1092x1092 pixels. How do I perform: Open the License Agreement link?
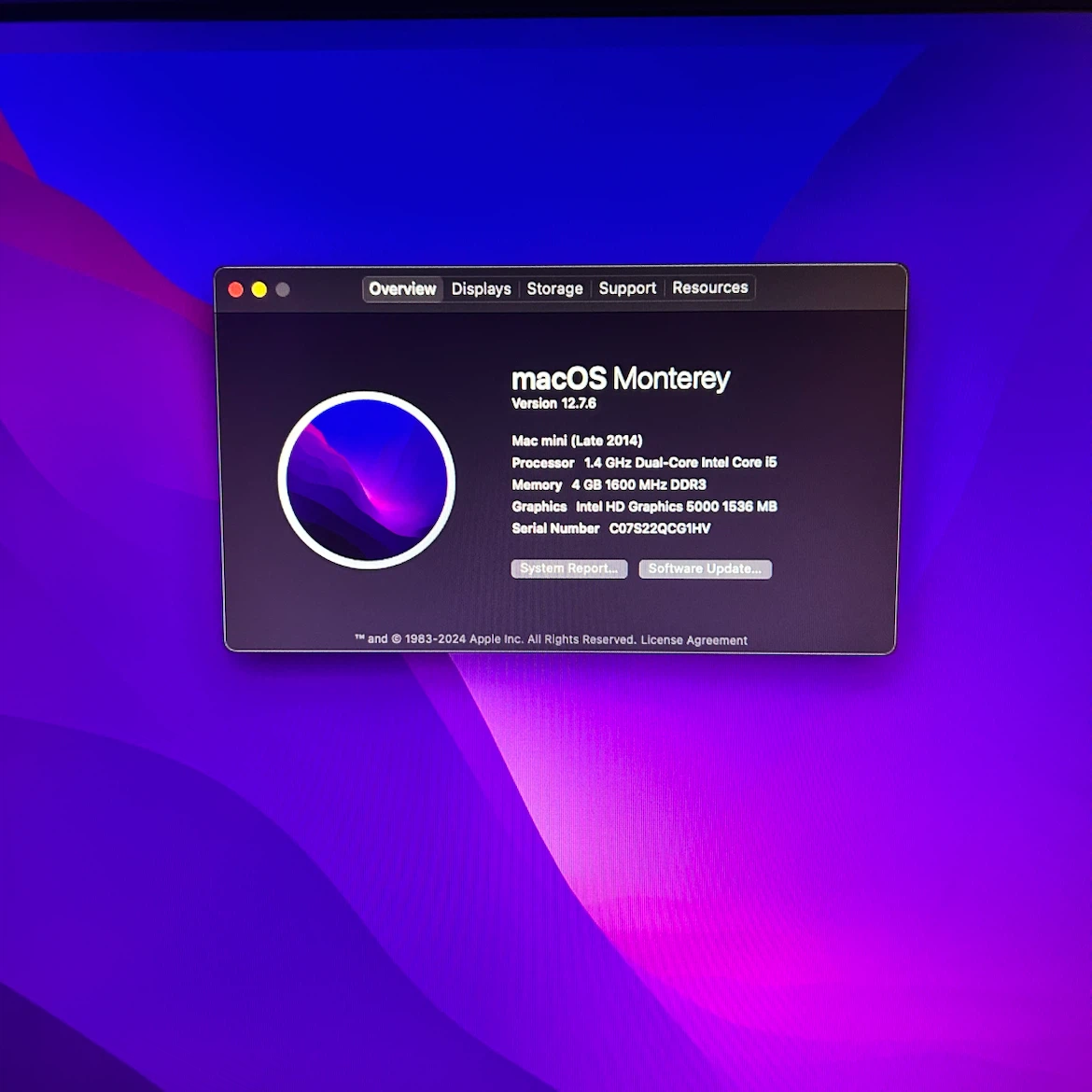tap(693, 640)
